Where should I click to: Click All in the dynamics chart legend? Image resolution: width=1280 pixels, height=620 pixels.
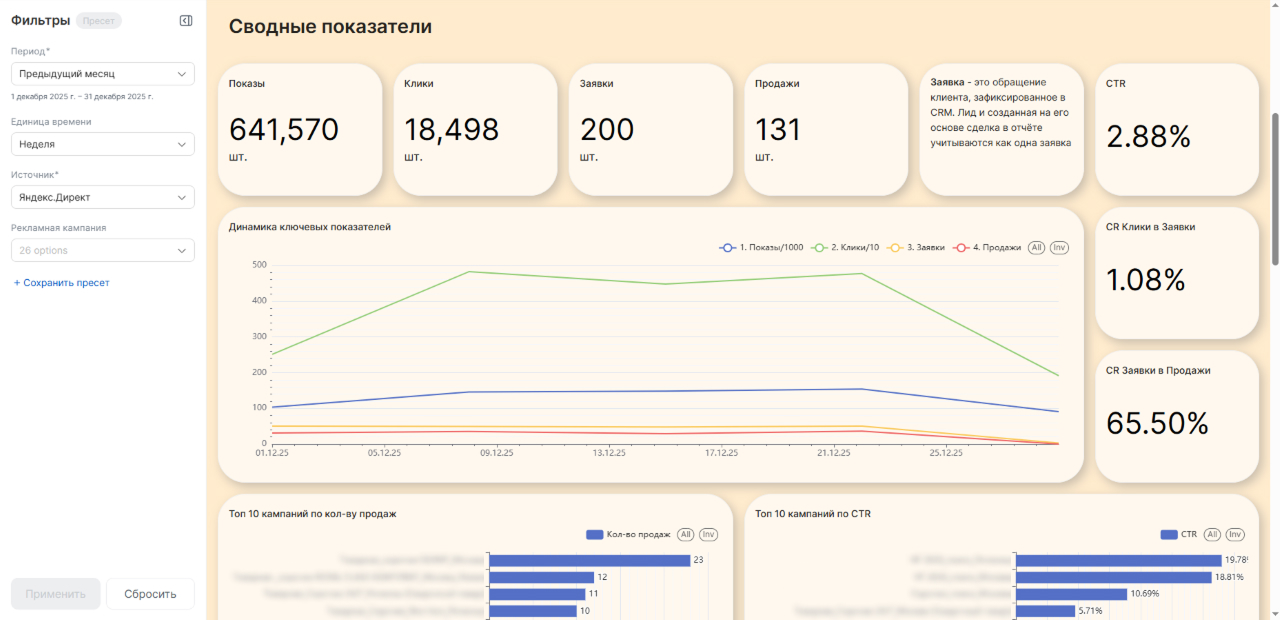click(x=1037, y=247)
